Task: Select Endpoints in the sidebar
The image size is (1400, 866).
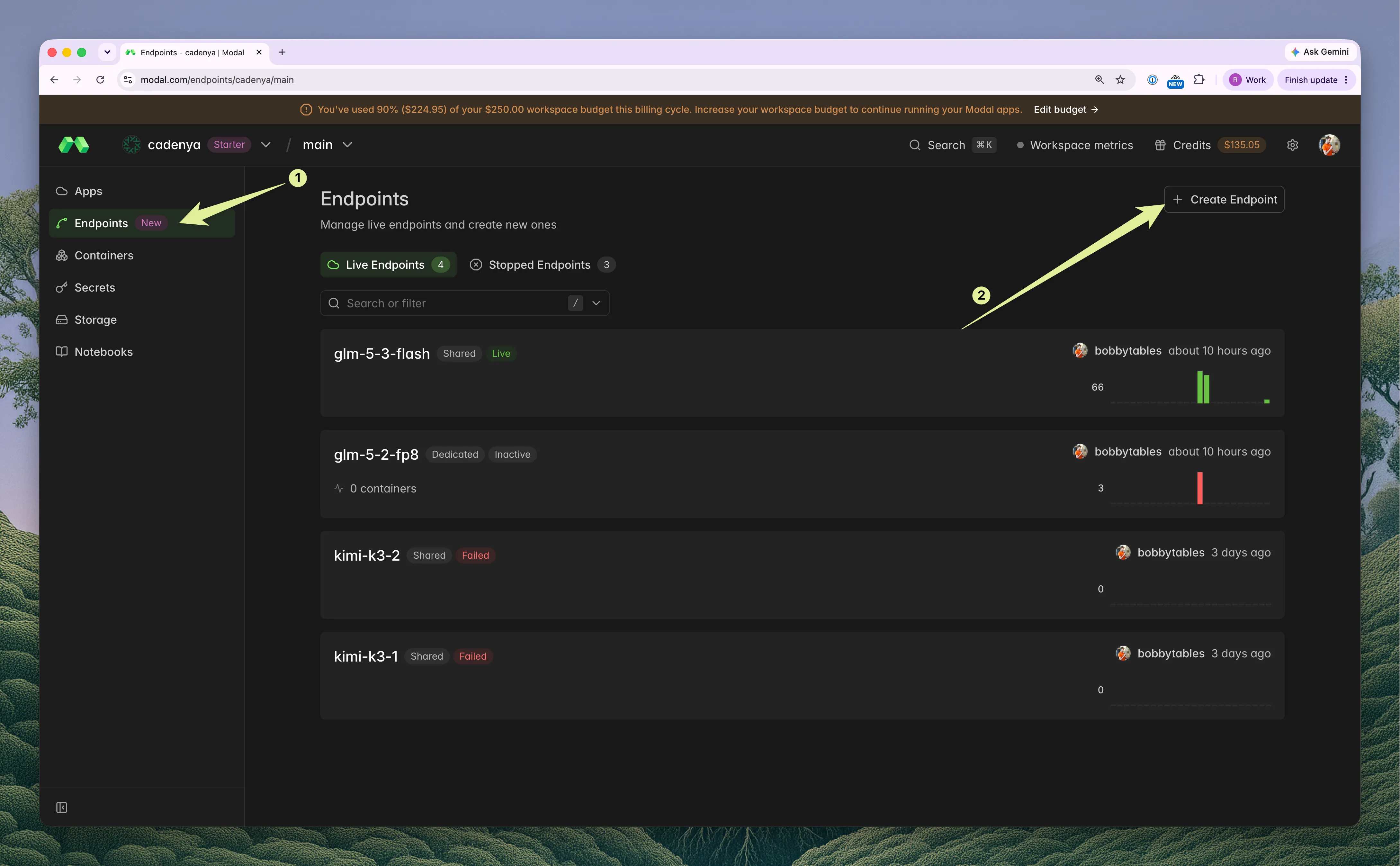Action: coord(143,223)
